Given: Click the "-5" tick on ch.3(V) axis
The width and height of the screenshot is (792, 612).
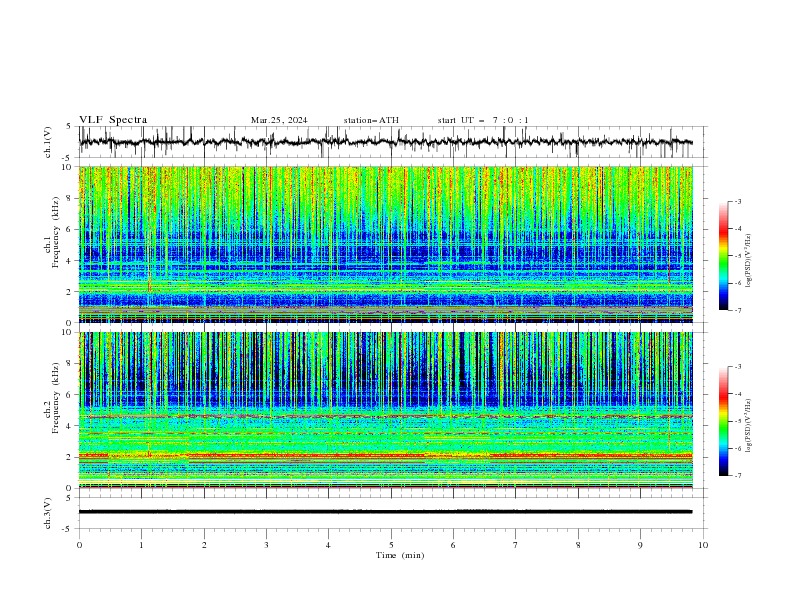Looking at the screenshot, I should 68,529.
